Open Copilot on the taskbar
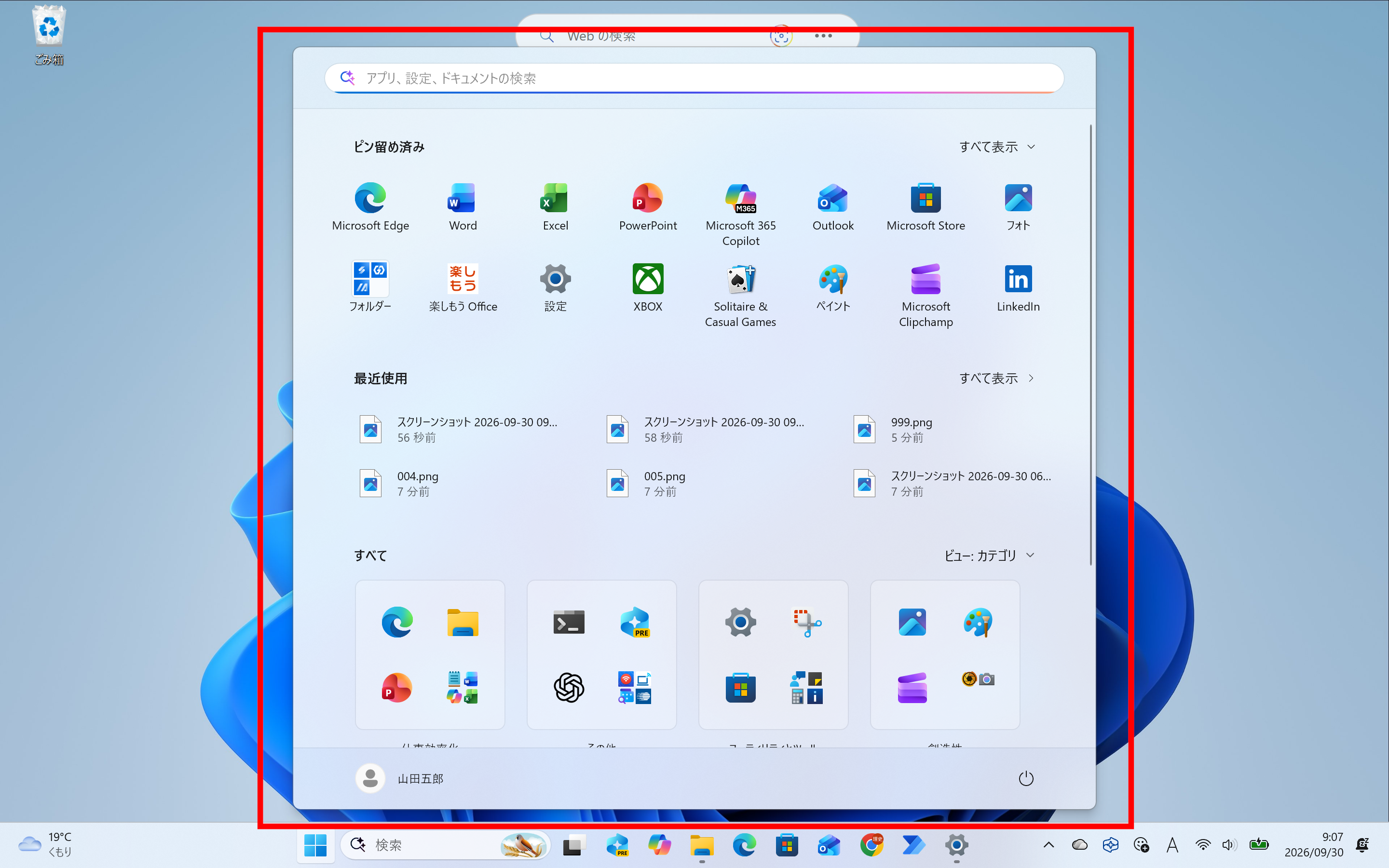This screenshot has width=1389, height=868. [x=659, y=844]
